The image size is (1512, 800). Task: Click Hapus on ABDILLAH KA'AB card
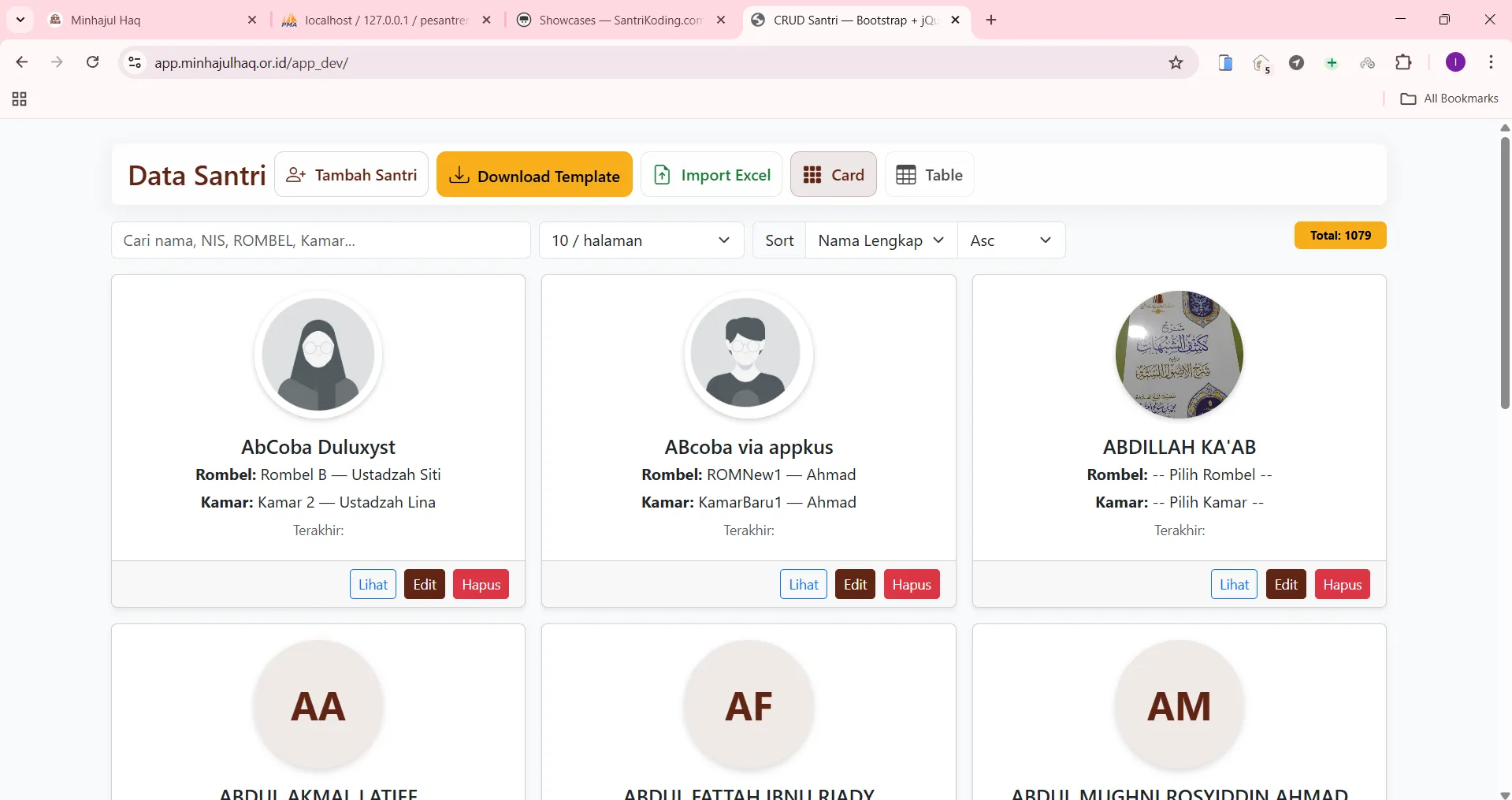[x=1343, y=584]
